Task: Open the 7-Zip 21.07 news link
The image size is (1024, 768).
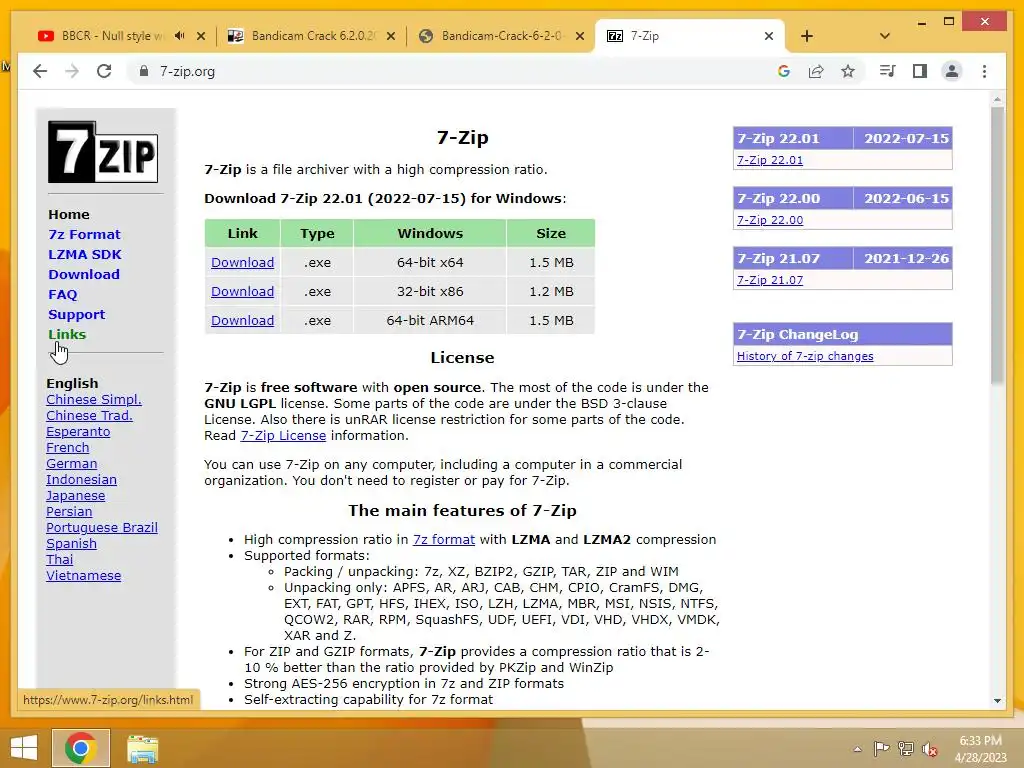Action: (770, 280)
